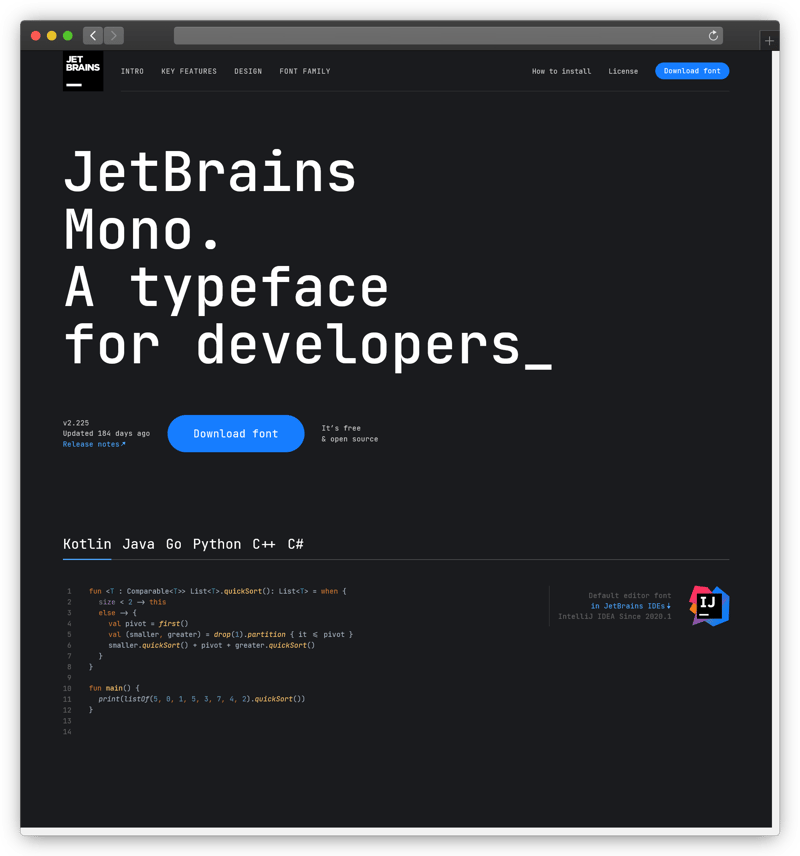Jump to the DESIGN section

point(248,71)
